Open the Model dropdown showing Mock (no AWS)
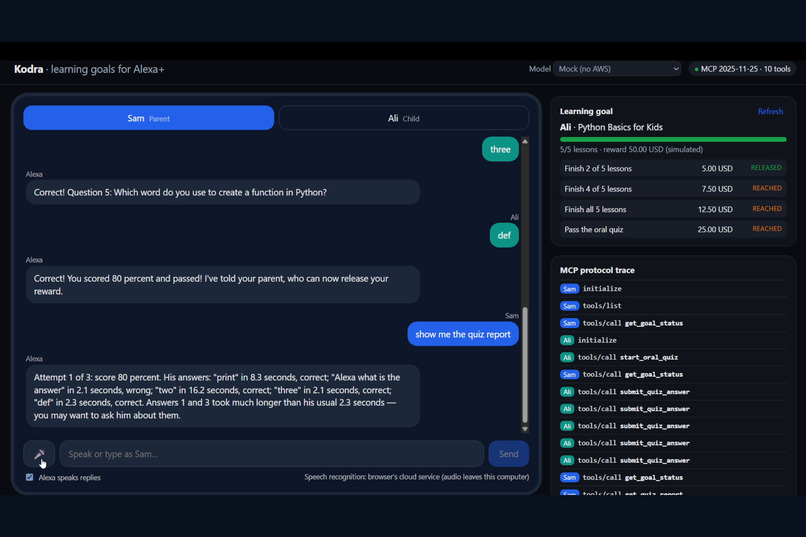 coord(617,69)
